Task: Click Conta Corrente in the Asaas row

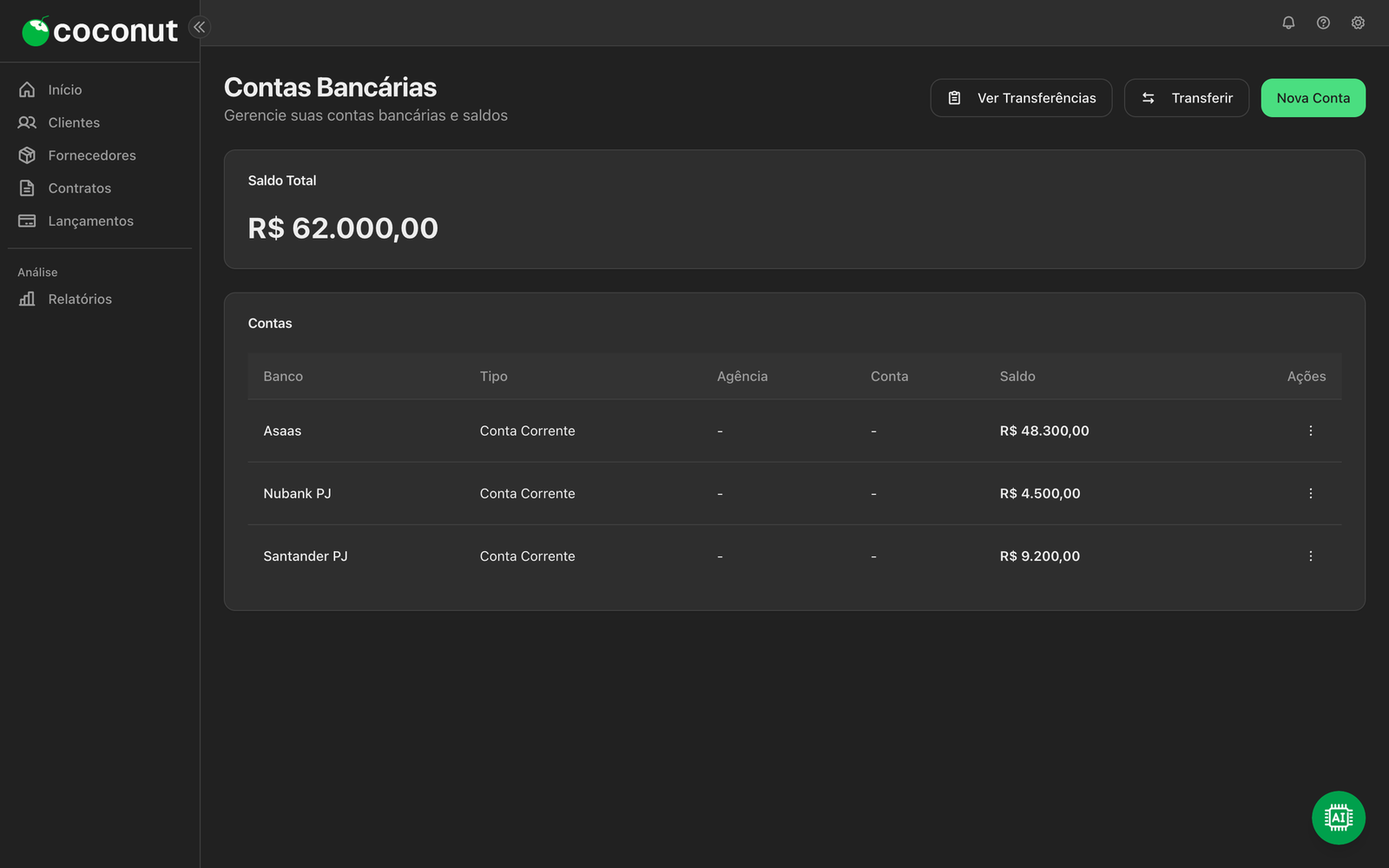Action: click(x=527, y=431)
